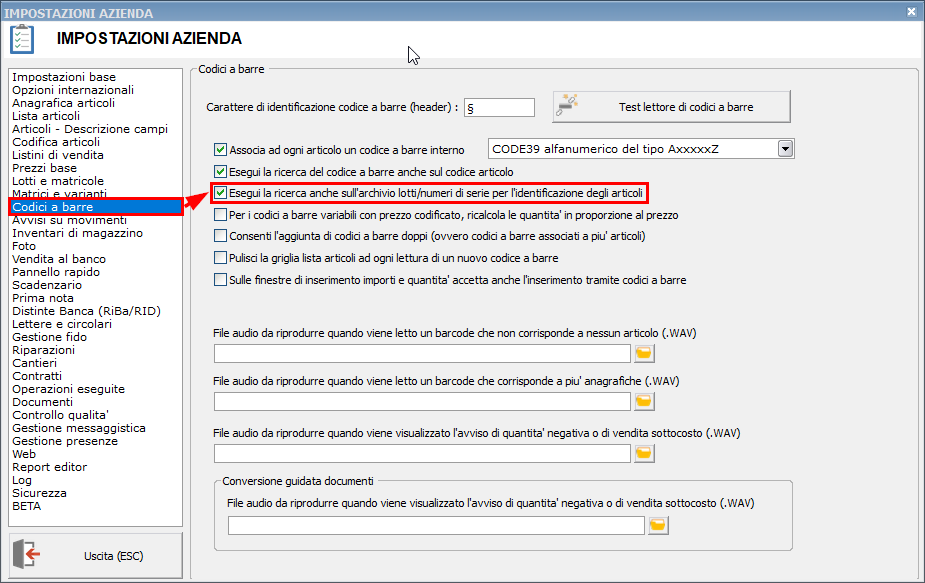Toggle 'Esegui la ricerca del codice a barre anche sul codice articolo'
The height and width of the screenshot is (583, 925).
click(220, 172)
